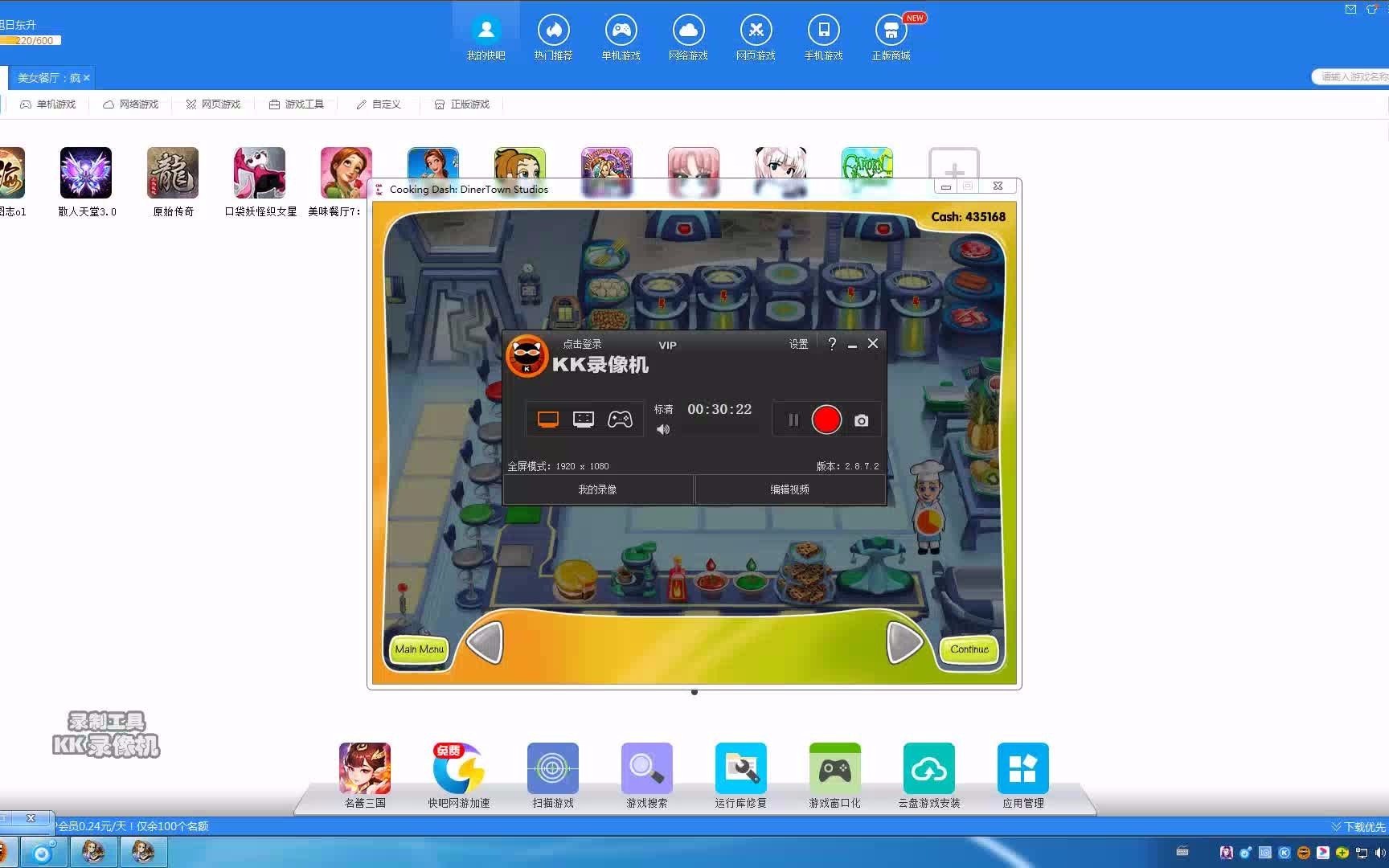This screenshot has width=1389, height=868.
Task: Switch to 正版游戏 category tab
Action: tap(461, 104)
